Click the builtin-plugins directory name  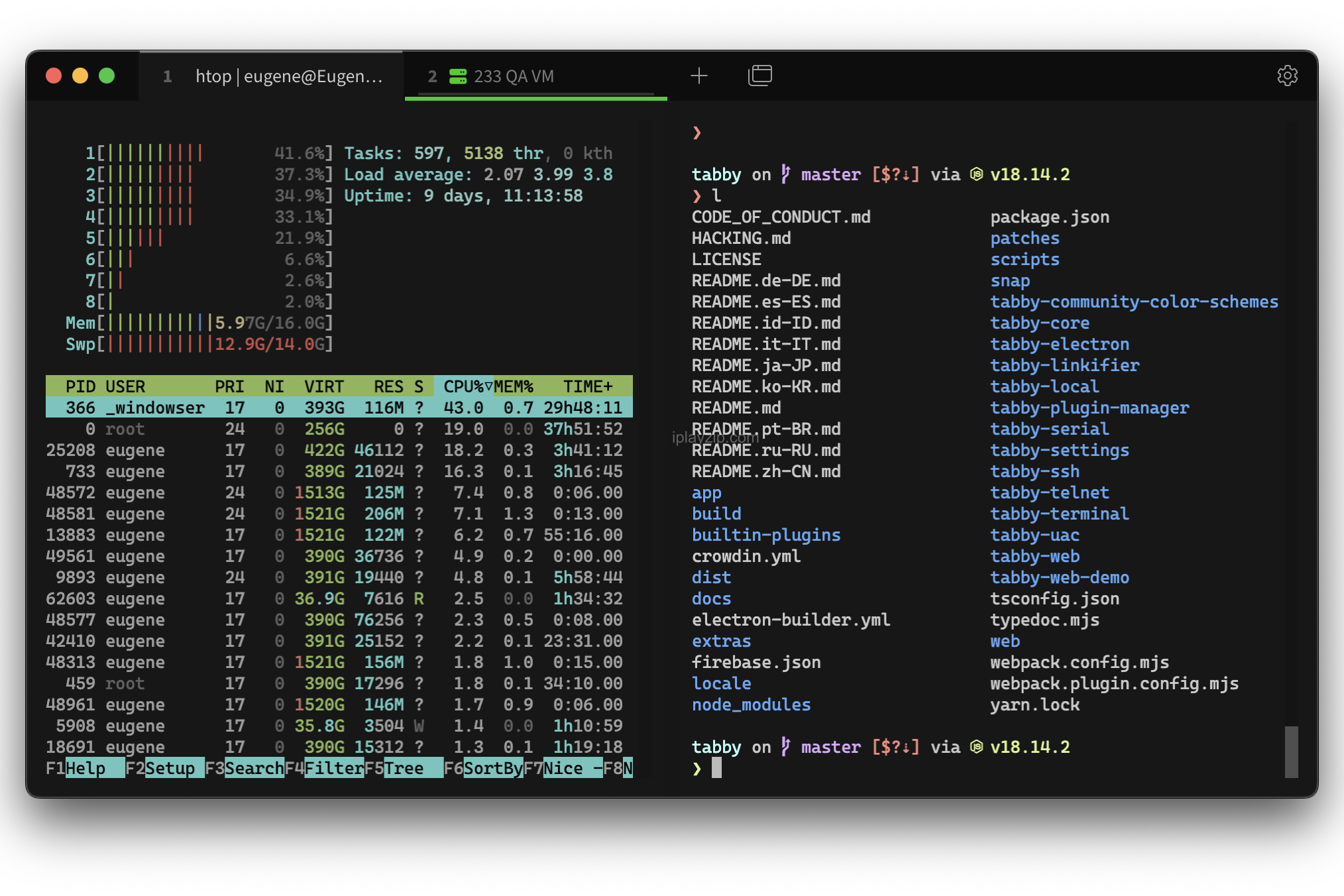[x=766, y=535]
